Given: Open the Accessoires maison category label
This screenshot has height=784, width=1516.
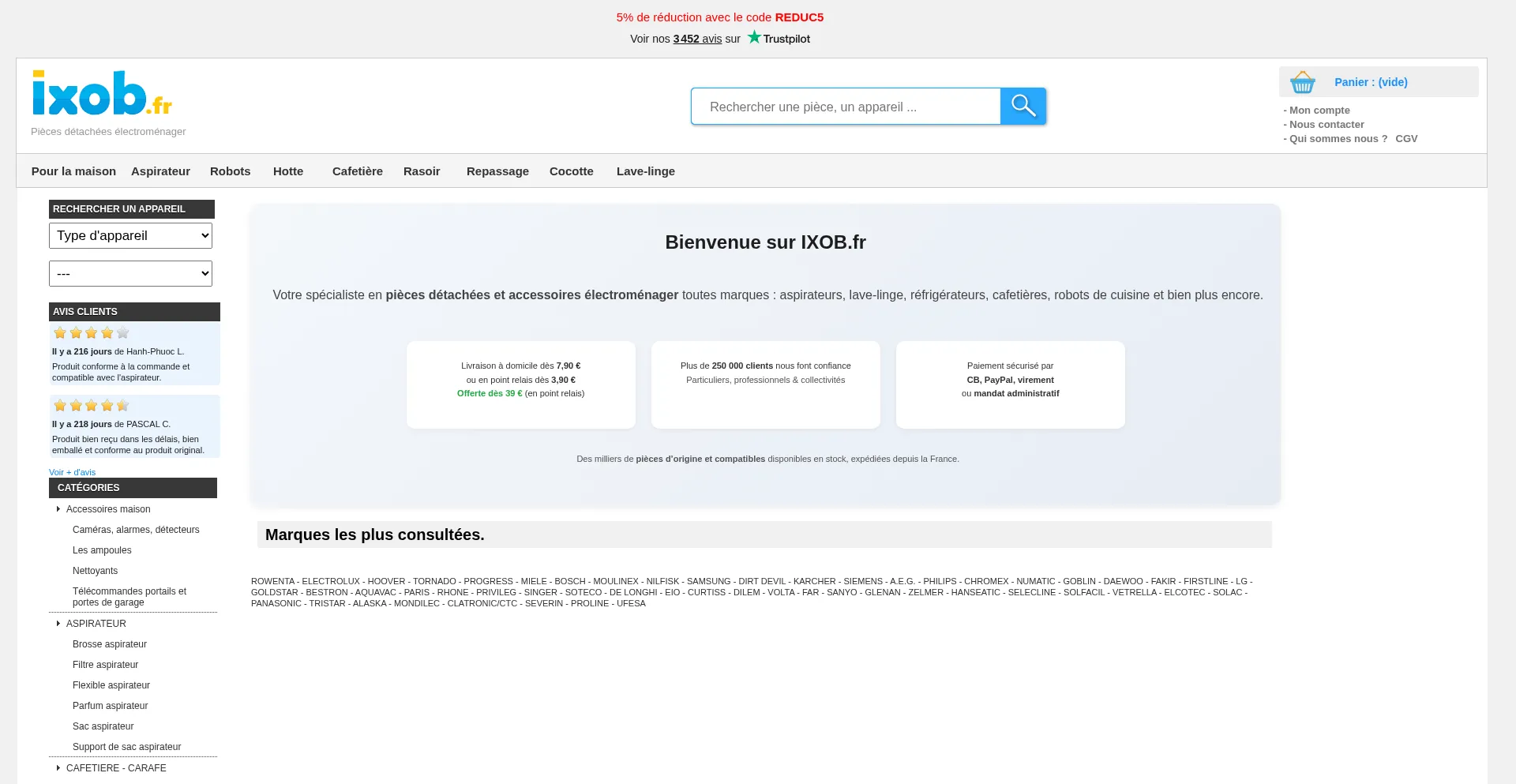Looking at the screenshot, I should (108, 509).
